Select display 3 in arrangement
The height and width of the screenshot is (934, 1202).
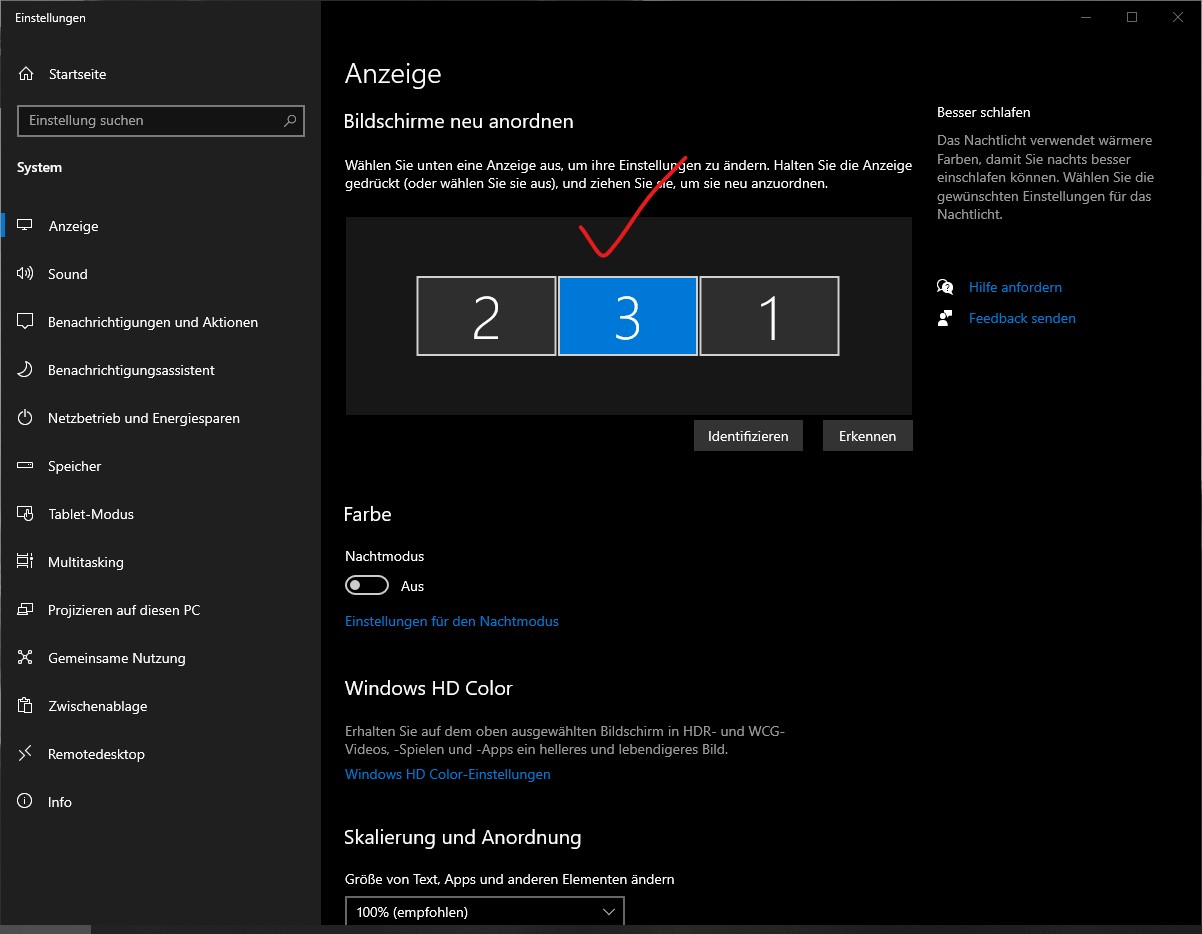(x=628, y=316)
